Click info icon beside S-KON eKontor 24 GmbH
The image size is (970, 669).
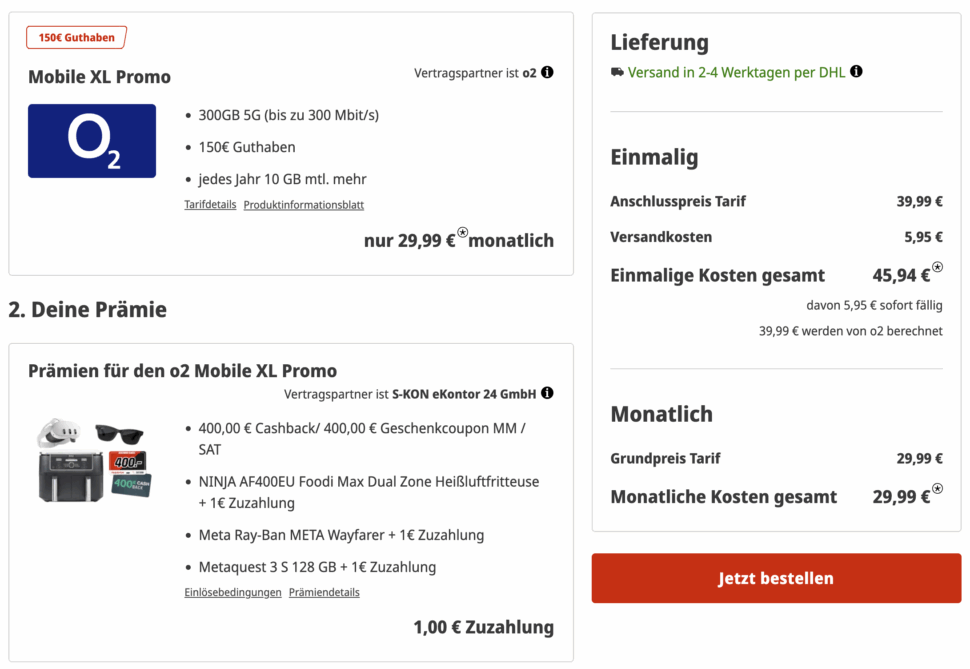547,394
